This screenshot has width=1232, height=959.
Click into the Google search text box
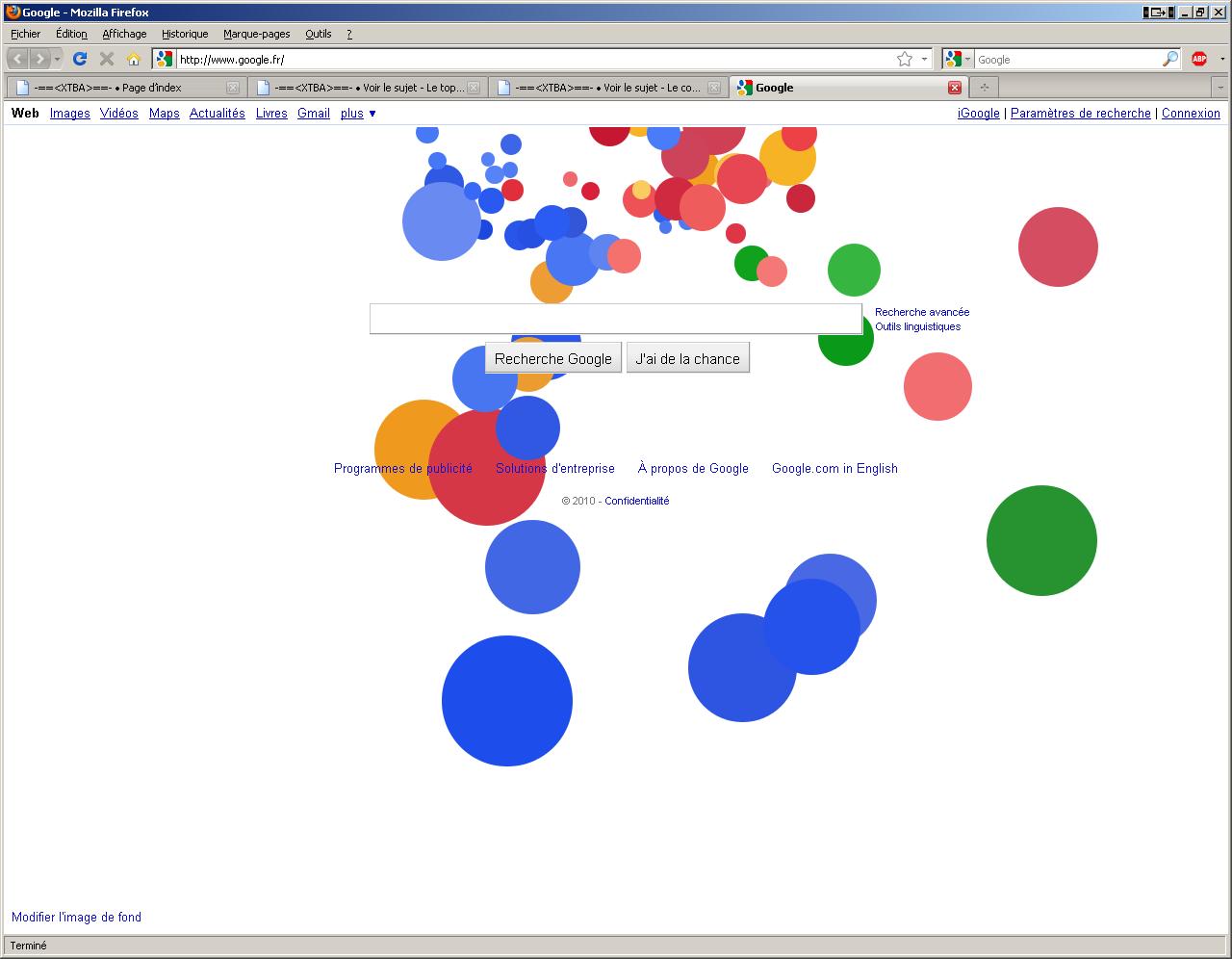(x=616, y=319)
